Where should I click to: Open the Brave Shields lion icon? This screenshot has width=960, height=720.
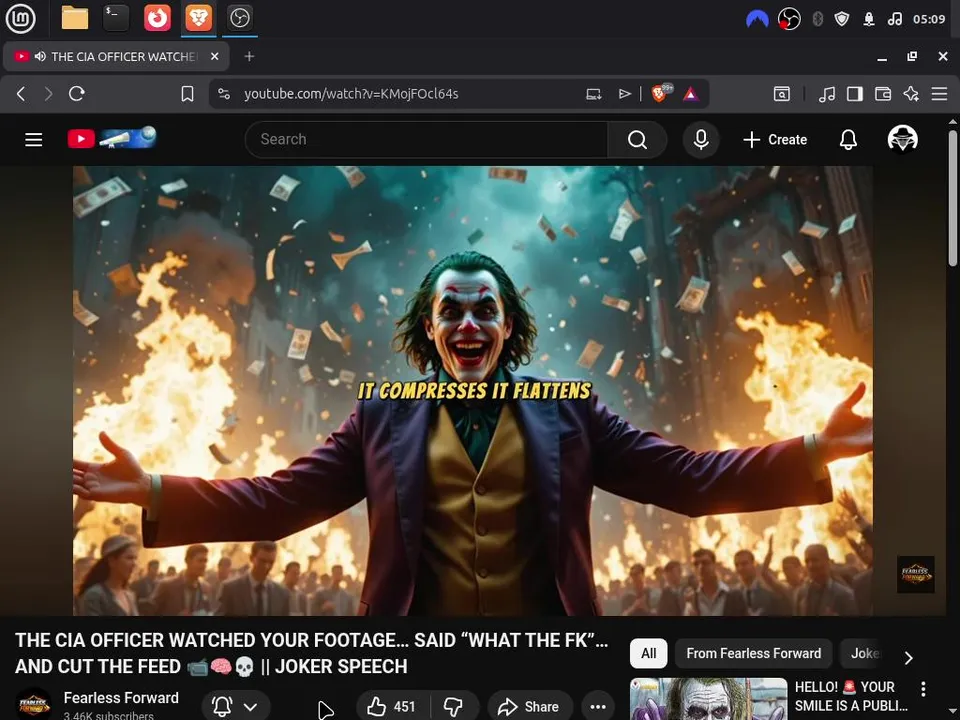click(661, 93)
